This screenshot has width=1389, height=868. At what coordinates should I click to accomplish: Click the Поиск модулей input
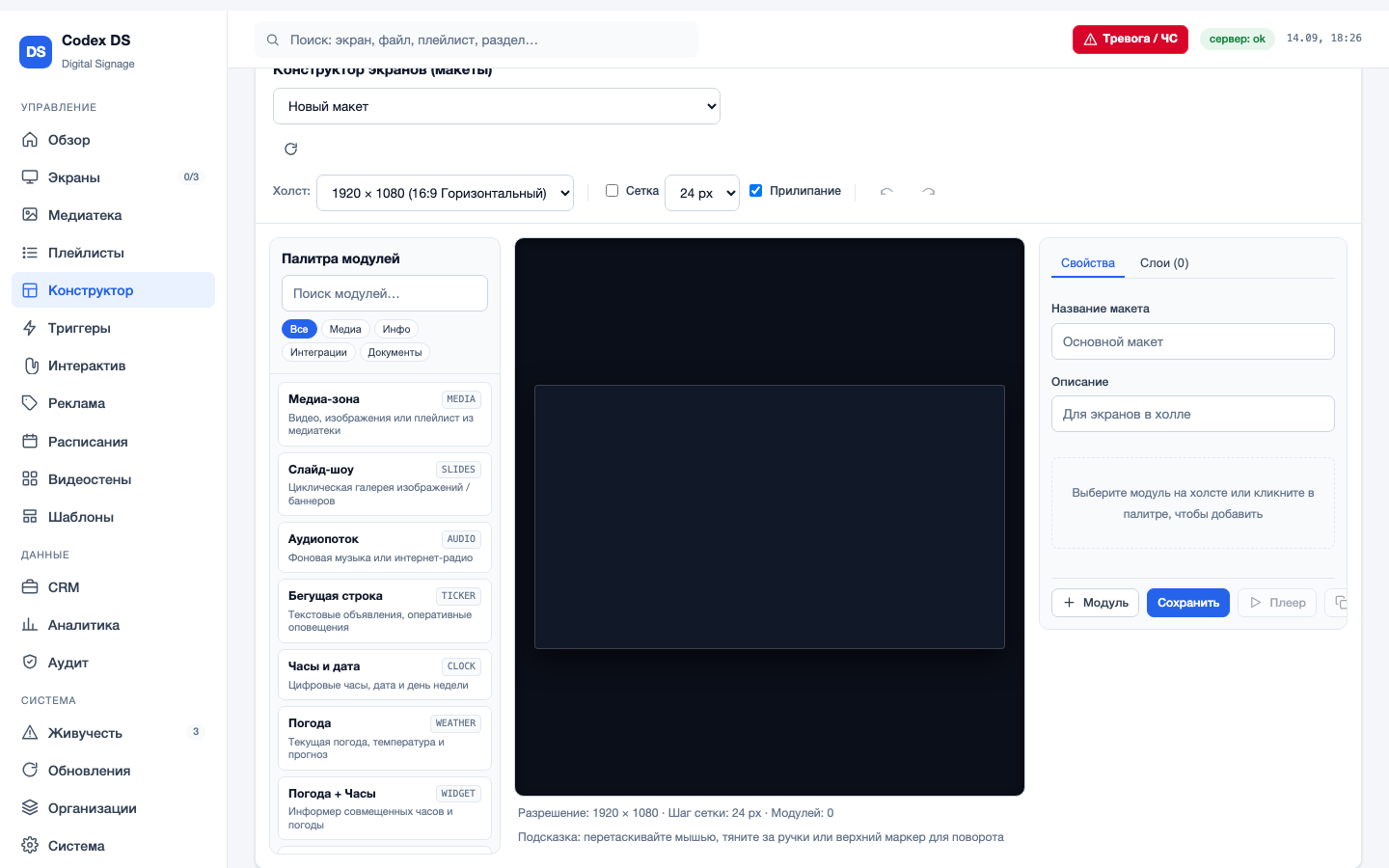[385, 293]
